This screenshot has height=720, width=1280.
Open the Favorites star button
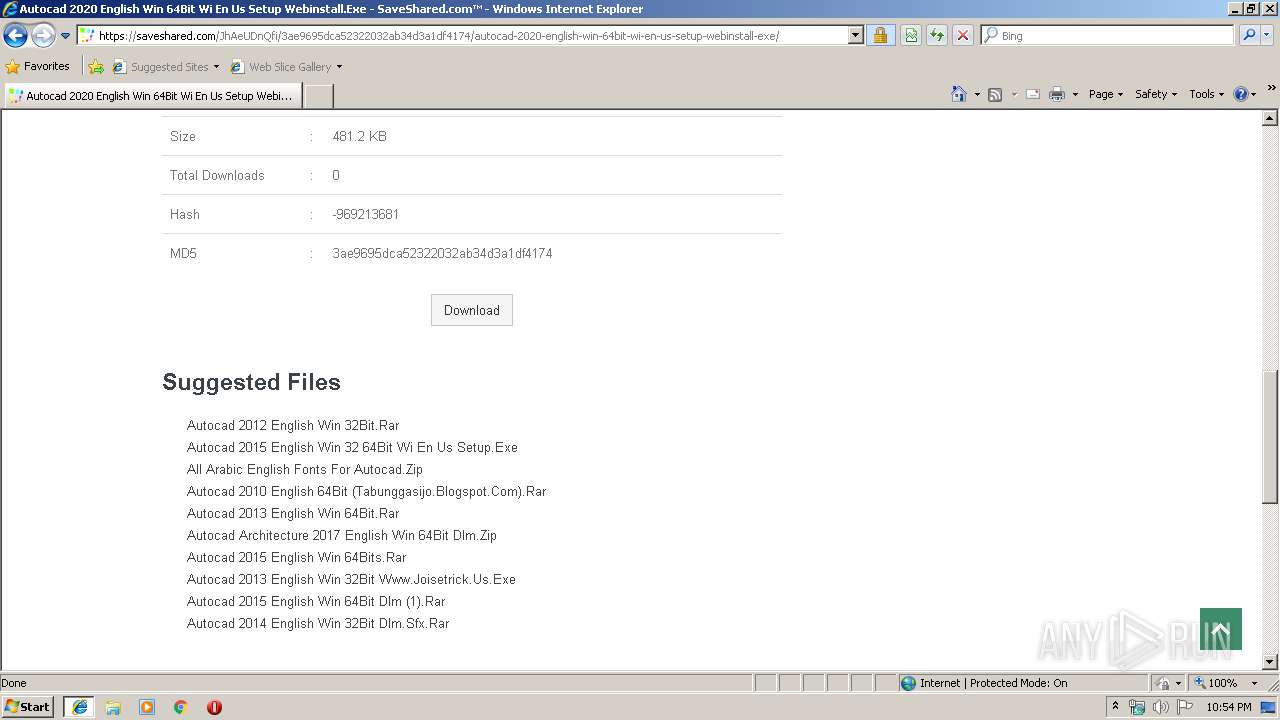[38, 67]
